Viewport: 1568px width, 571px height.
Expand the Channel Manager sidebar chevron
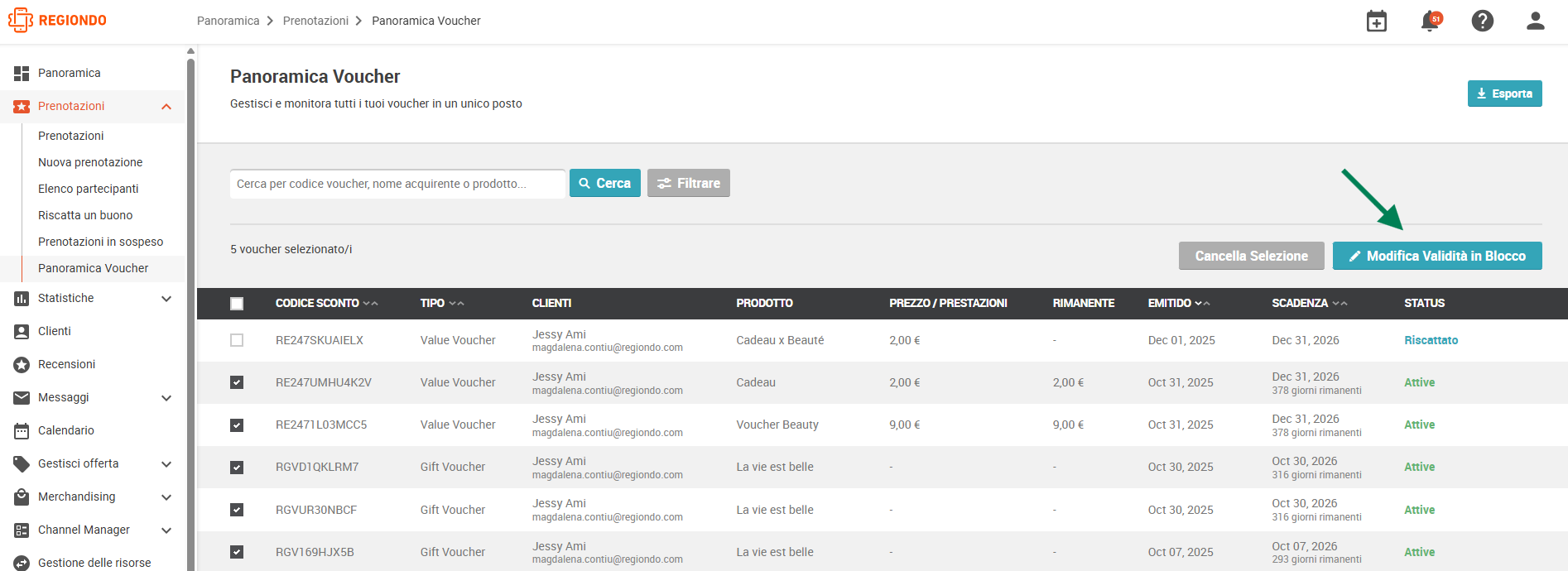[x=166, y=530]
